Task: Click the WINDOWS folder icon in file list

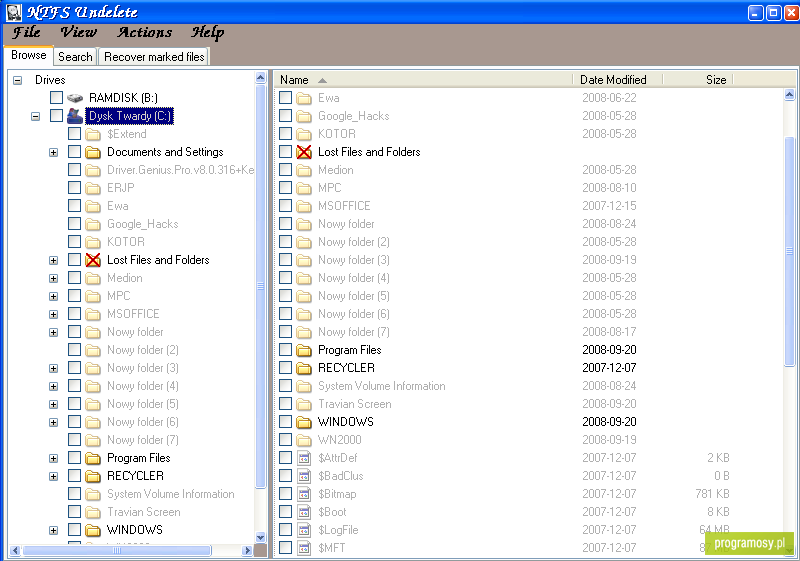Action: [304, 422]
